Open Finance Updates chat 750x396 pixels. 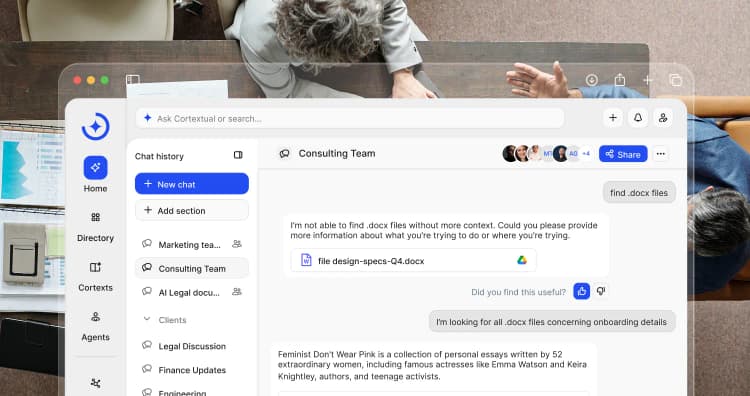(x=192, y=370)
